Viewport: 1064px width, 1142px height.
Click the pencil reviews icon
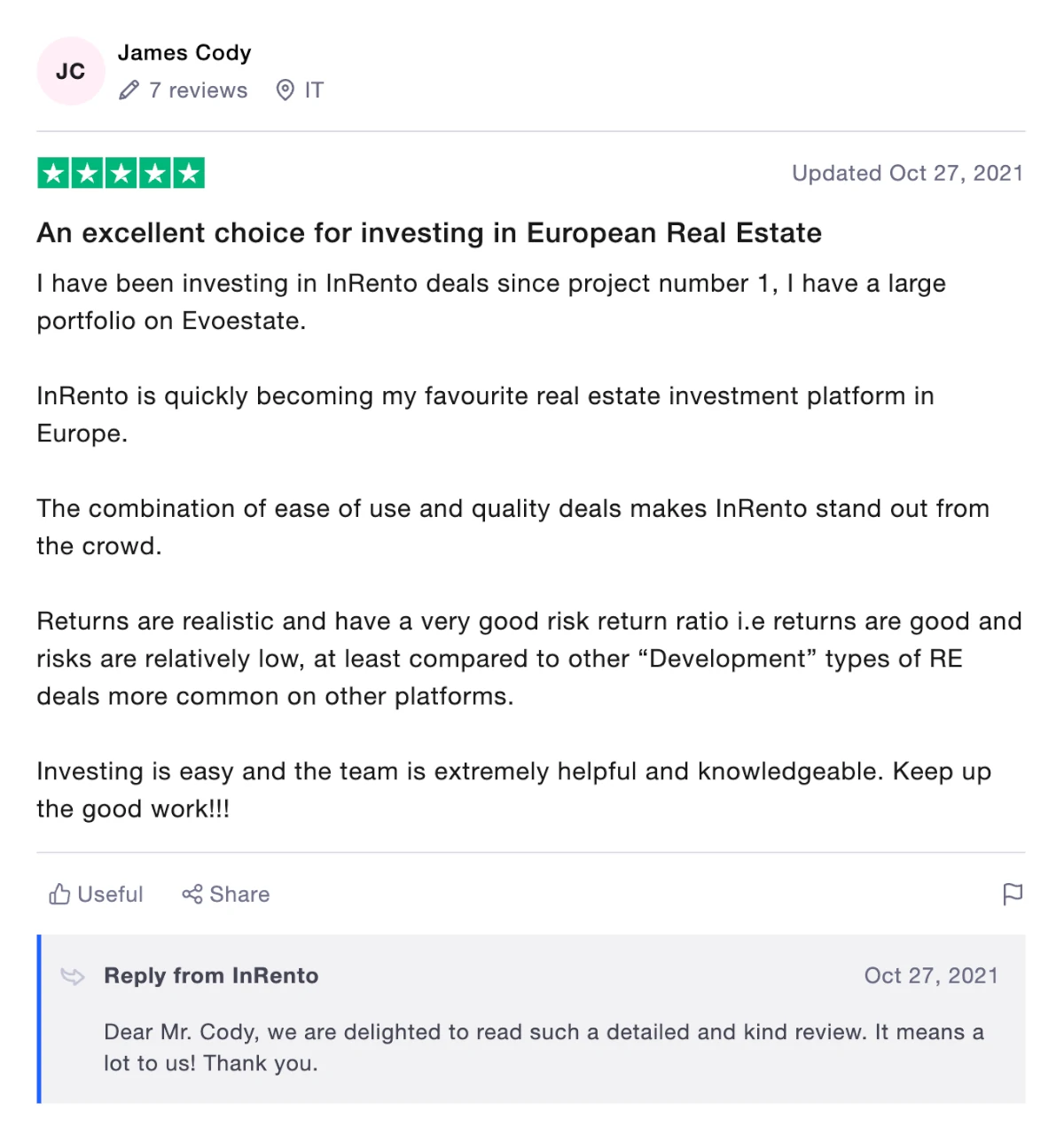coord(129,90)
